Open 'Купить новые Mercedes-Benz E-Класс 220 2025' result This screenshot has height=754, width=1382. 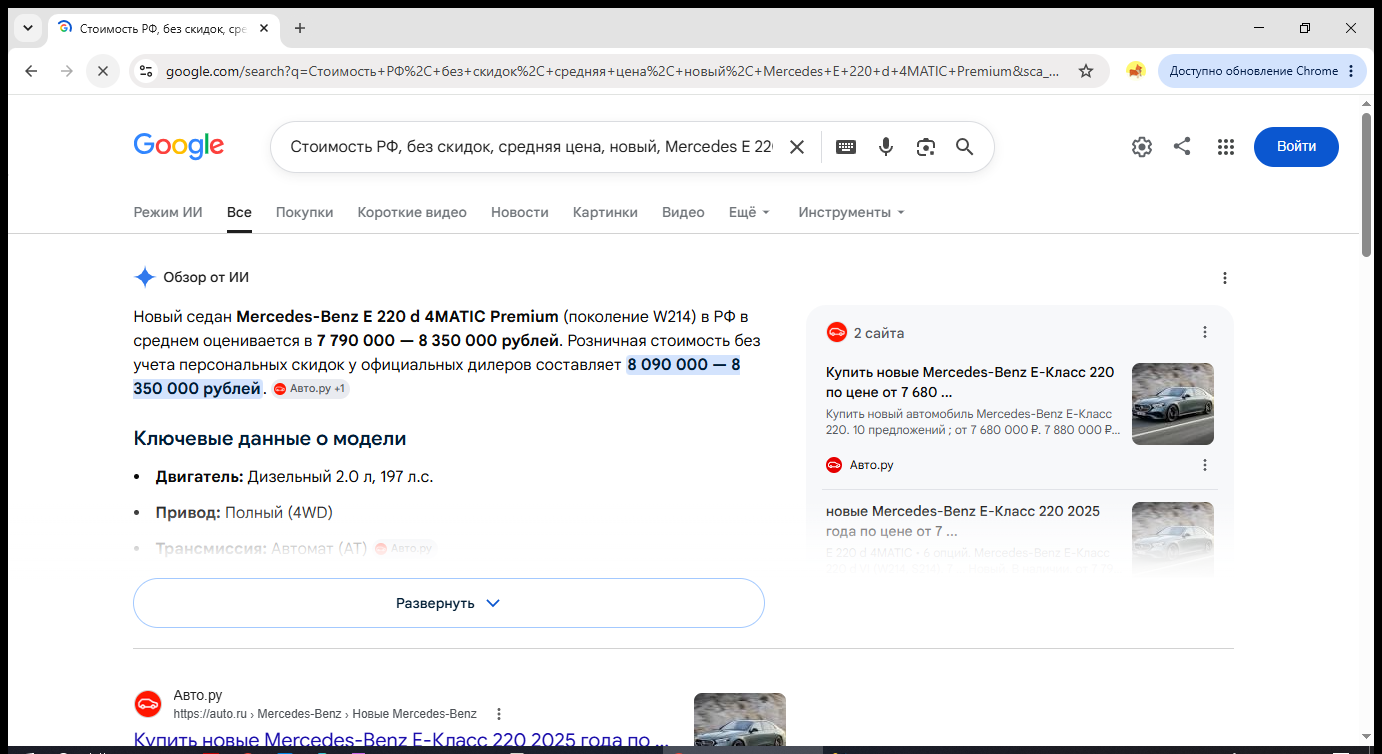(x=401, y=741)
